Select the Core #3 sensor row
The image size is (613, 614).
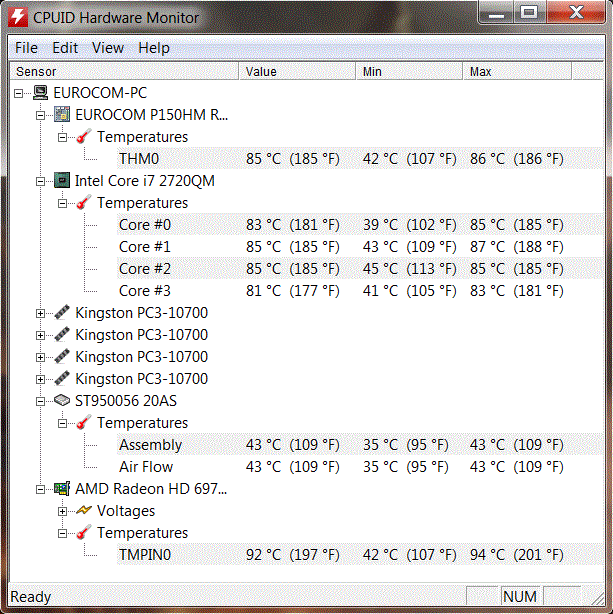pyautogui.click(x=360, y=291)
